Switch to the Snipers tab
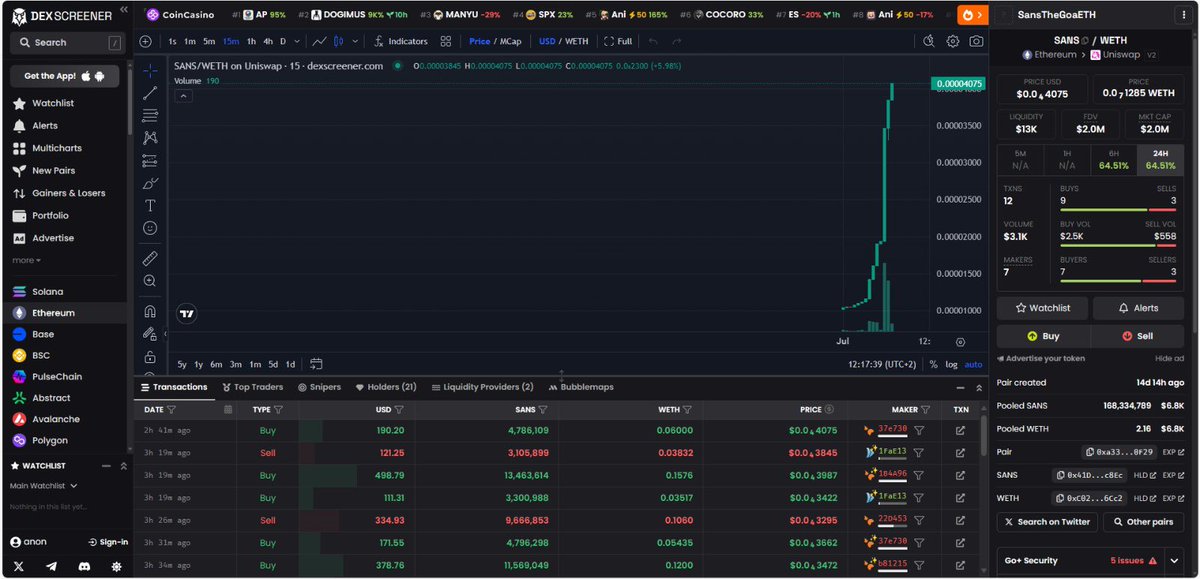This screenshot has width=1200, height=579. click(319, 387)
